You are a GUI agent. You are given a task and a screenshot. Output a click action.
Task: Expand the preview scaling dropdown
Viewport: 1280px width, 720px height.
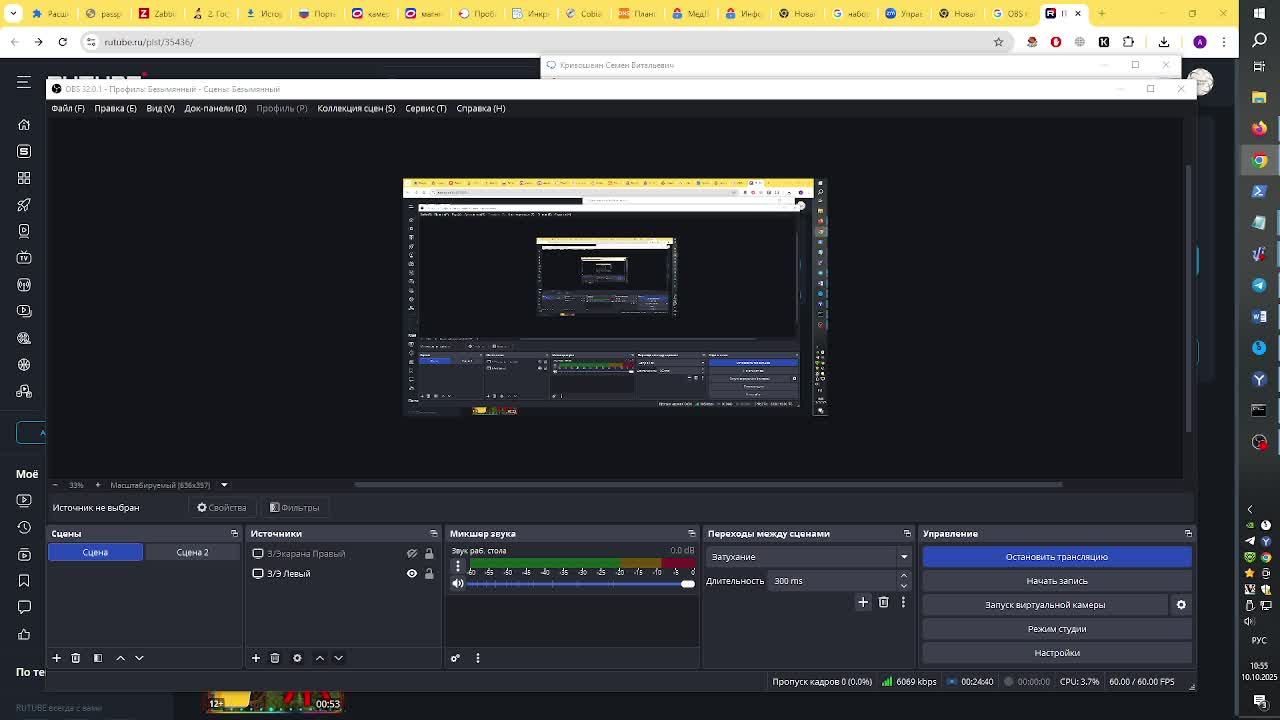[224, 485]
